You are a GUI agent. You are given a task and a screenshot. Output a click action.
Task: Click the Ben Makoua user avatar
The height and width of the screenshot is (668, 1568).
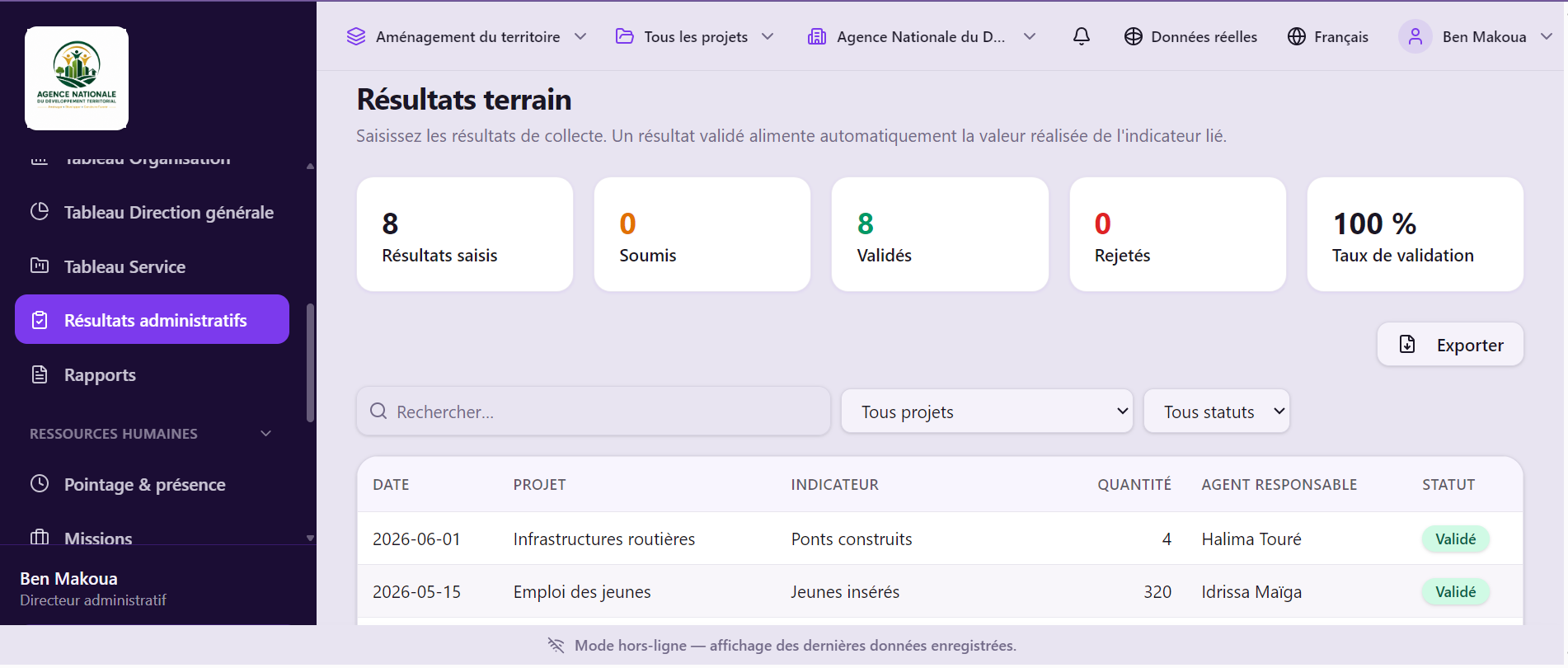[x=1415, y=36]
